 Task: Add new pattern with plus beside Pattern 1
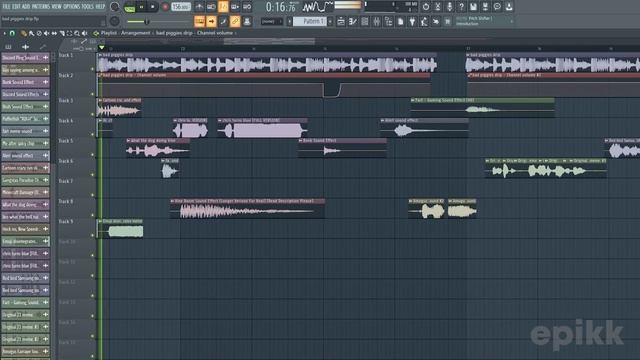pyautogui.click(x=330, y=21)
